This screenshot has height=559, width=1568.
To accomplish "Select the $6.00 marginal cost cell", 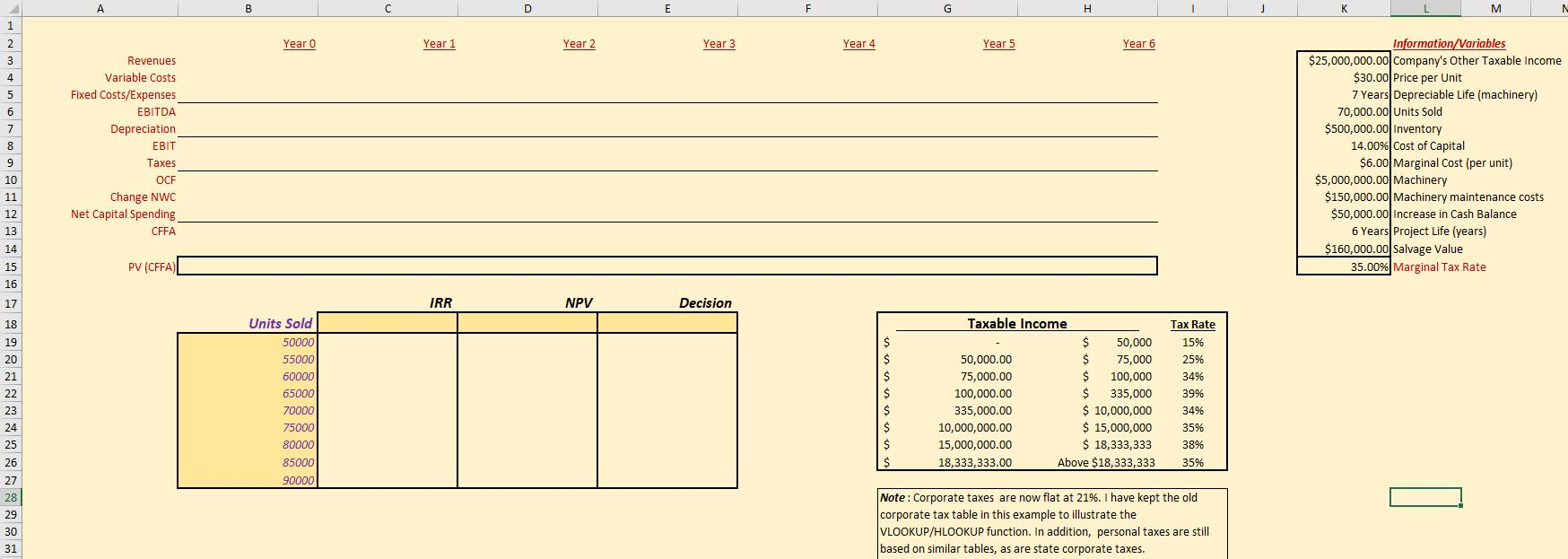I will (1344, 163).
